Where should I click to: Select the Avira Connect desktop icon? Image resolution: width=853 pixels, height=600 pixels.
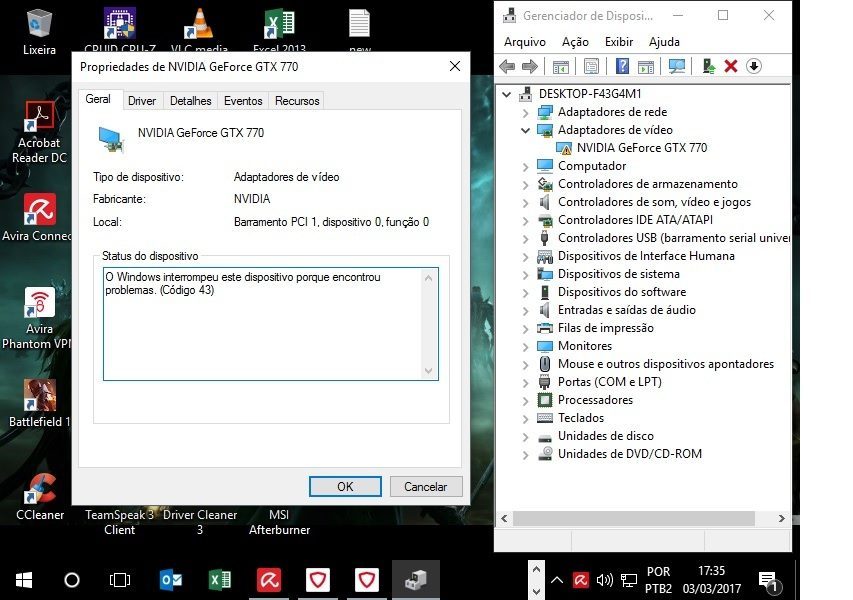point(37,217)
